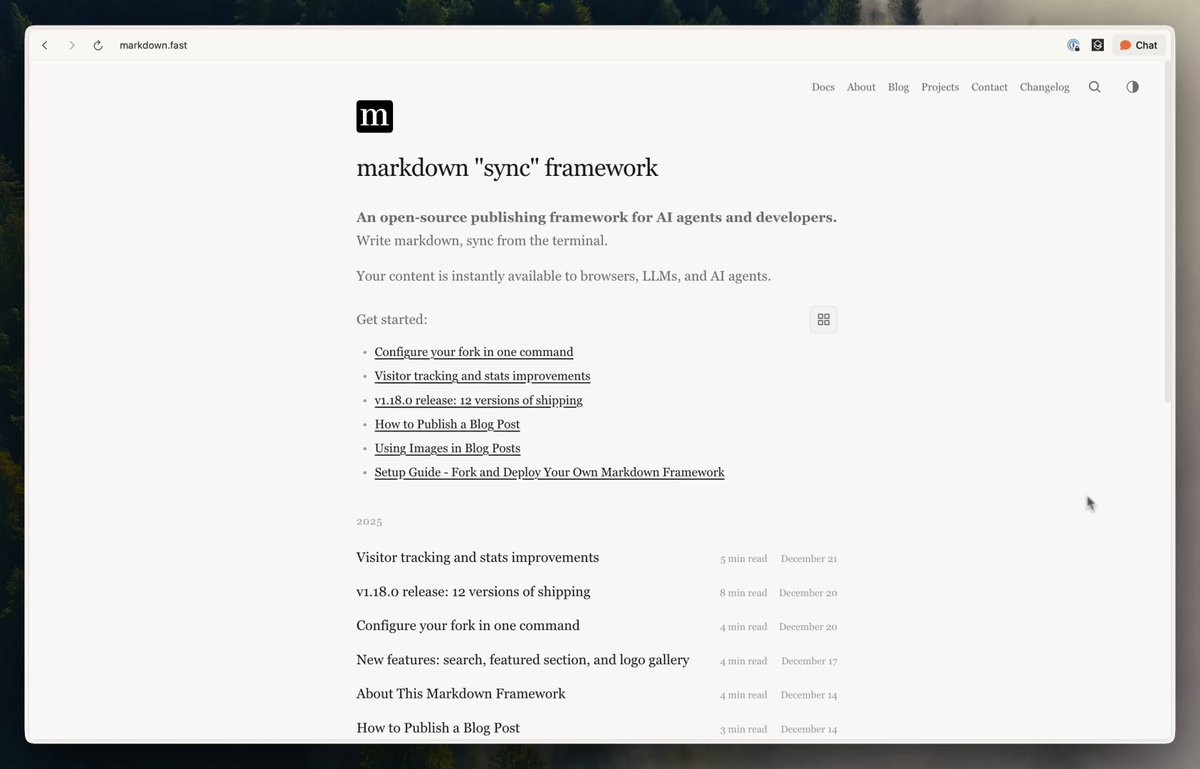
Task: Click the '2025' year label
Action: (369, 522)
